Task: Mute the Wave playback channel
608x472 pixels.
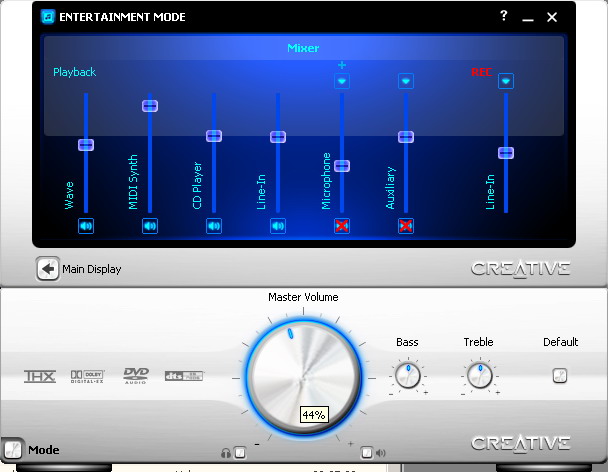Action: (x=86, y=226)
